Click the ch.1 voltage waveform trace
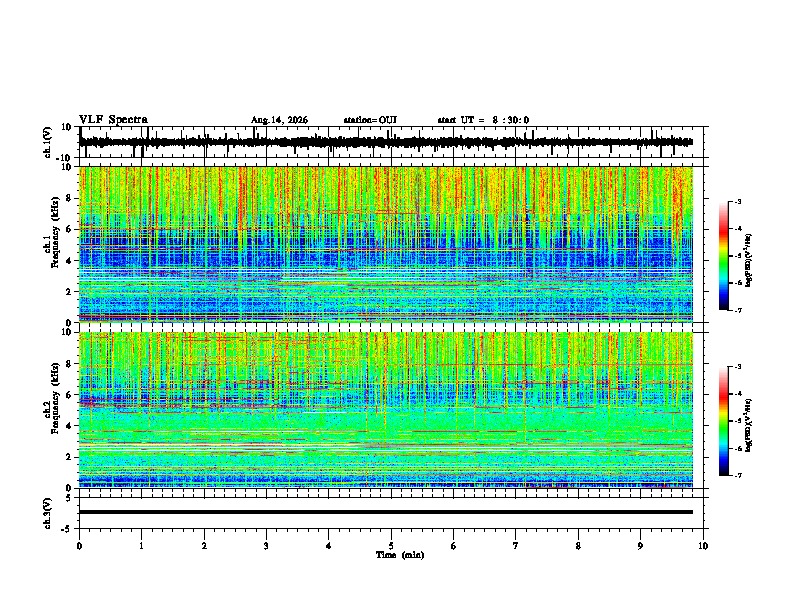Screen dimensions: 792x612 point(386,142)
